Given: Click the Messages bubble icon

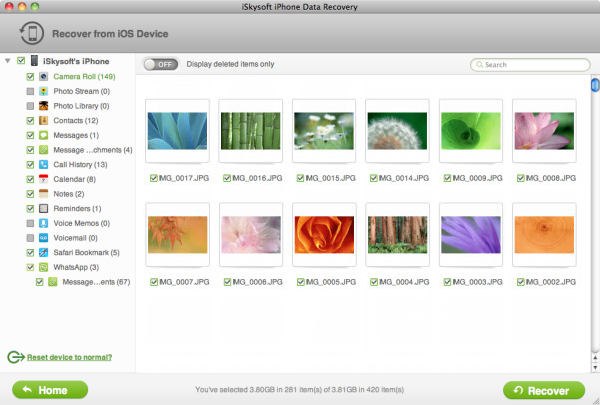Looking at the screenshot, I should 44,135.
